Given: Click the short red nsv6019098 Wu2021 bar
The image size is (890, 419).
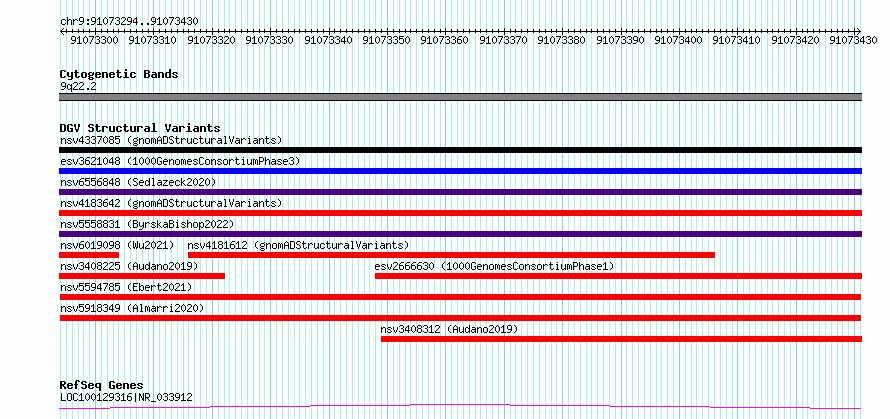Looking at the screenshot, I should coord(89,255).
